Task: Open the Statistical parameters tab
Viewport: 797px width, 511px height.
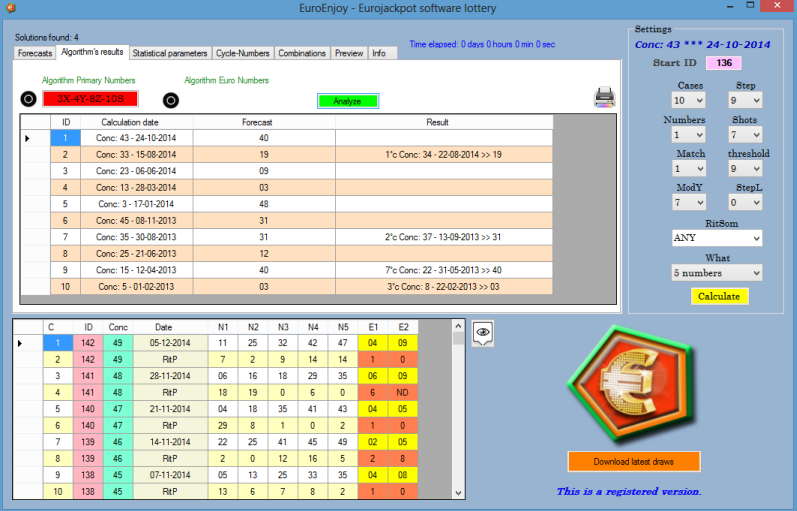Action: (x=170, y=53)
